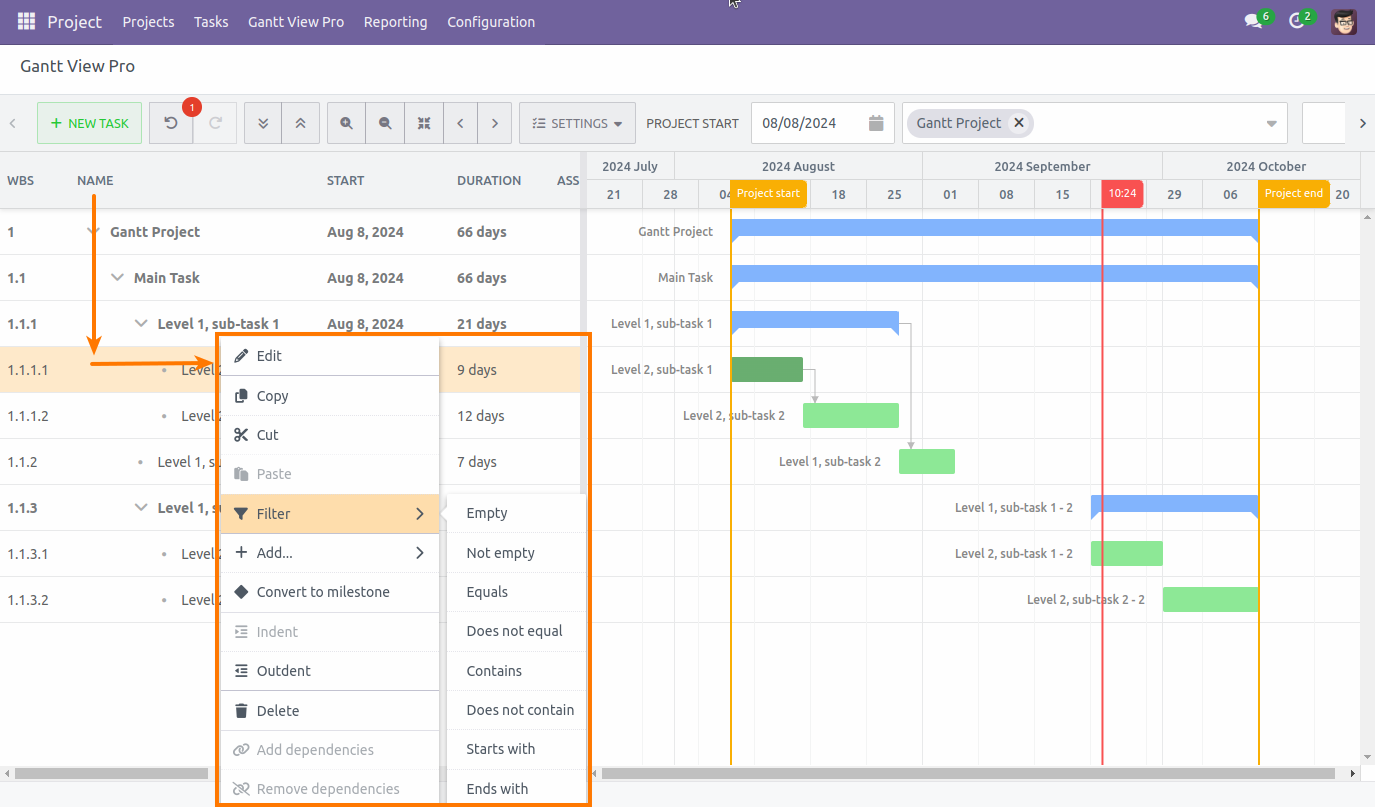Undo the last change
Viewport: 1375px width, 807px height.
point(170,122)
